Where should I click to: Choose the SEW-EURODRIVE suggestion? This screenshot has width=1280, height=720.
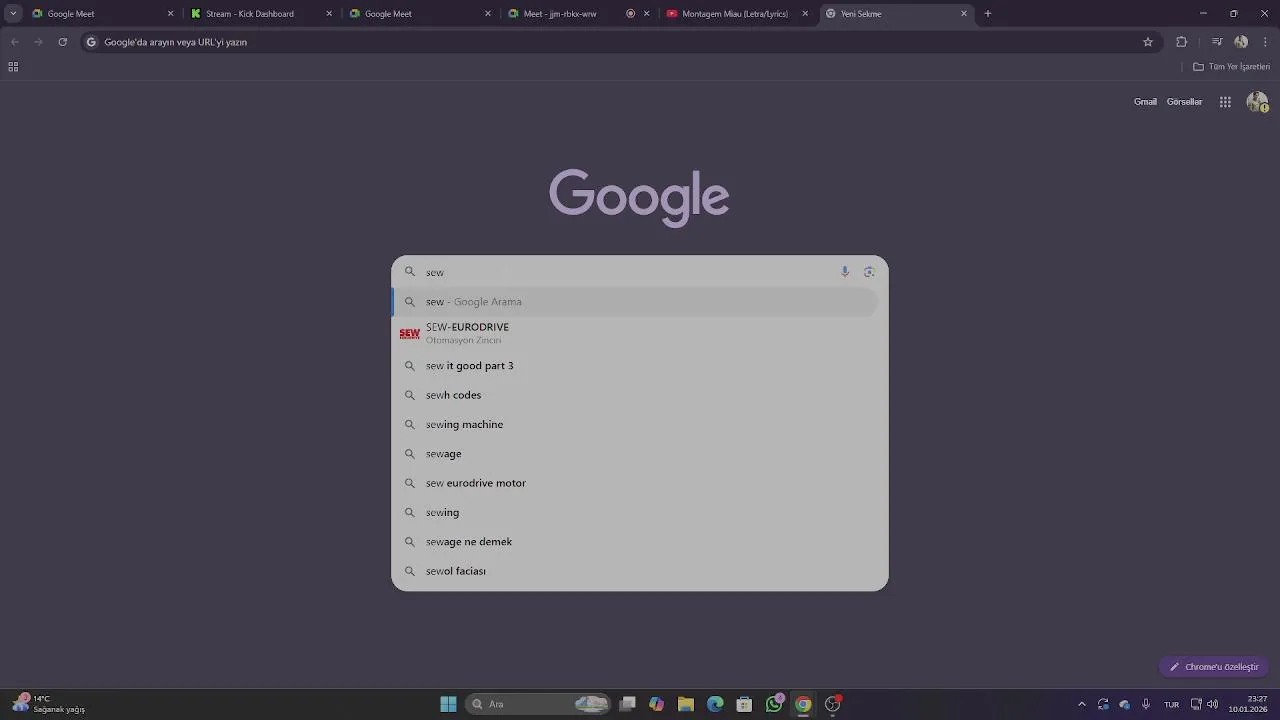coord(636,333)
